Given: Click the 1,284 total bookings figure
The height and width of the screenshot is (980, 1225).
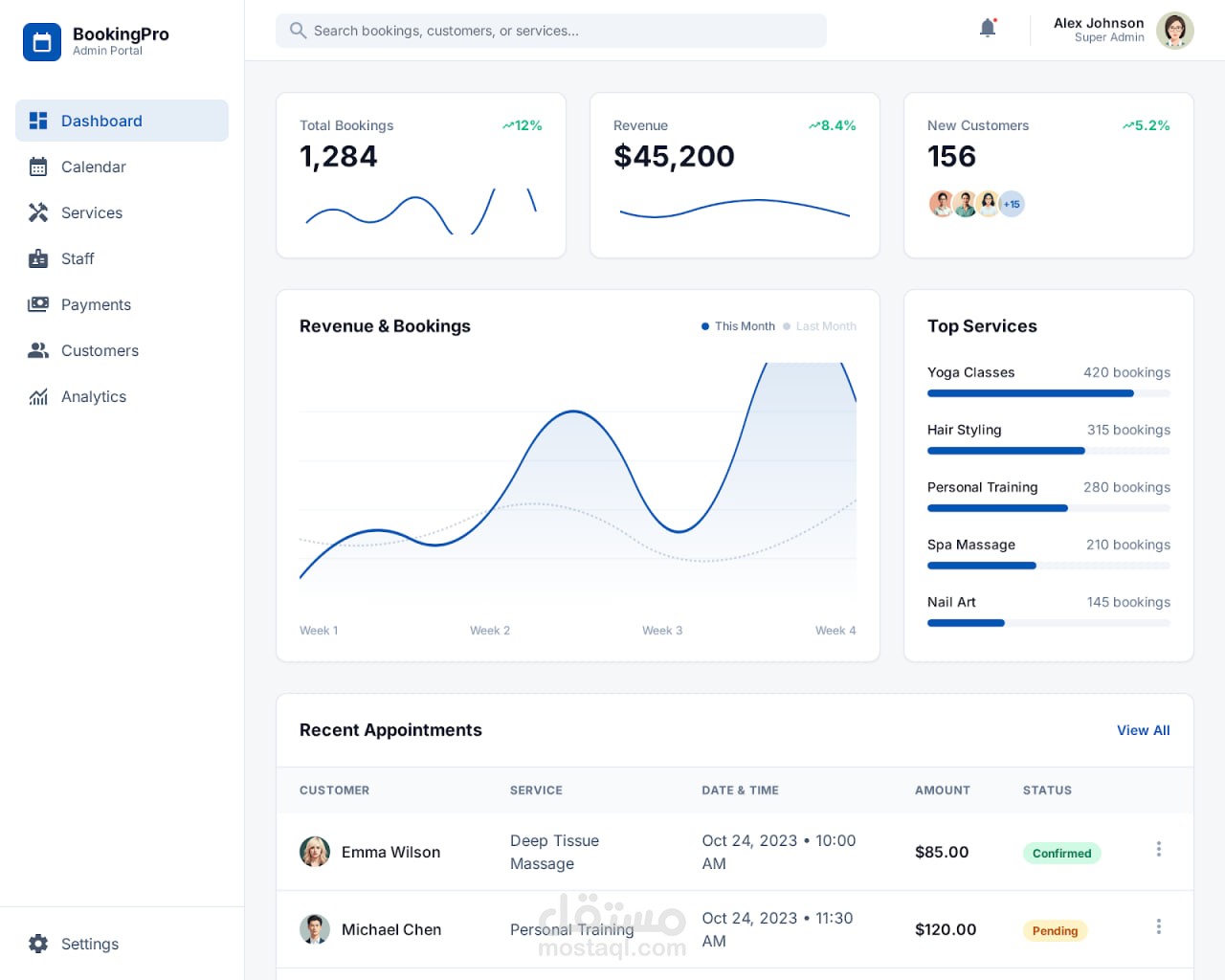Looking at the screenshot, I should click(x=339, y=156).
